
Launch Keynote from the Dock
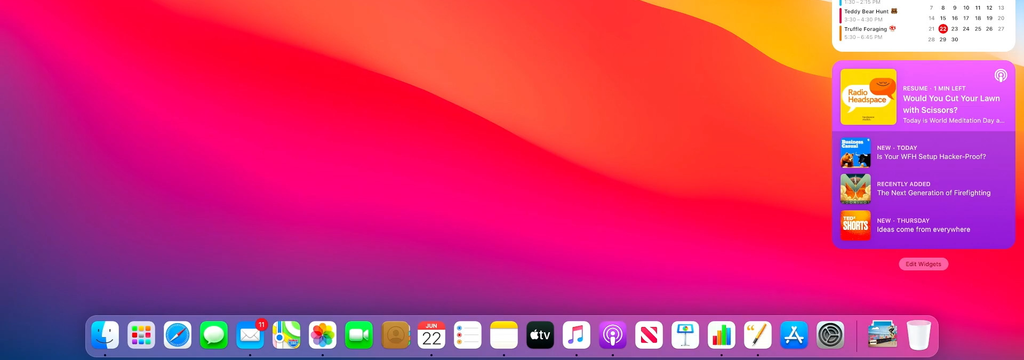point(685,335)
